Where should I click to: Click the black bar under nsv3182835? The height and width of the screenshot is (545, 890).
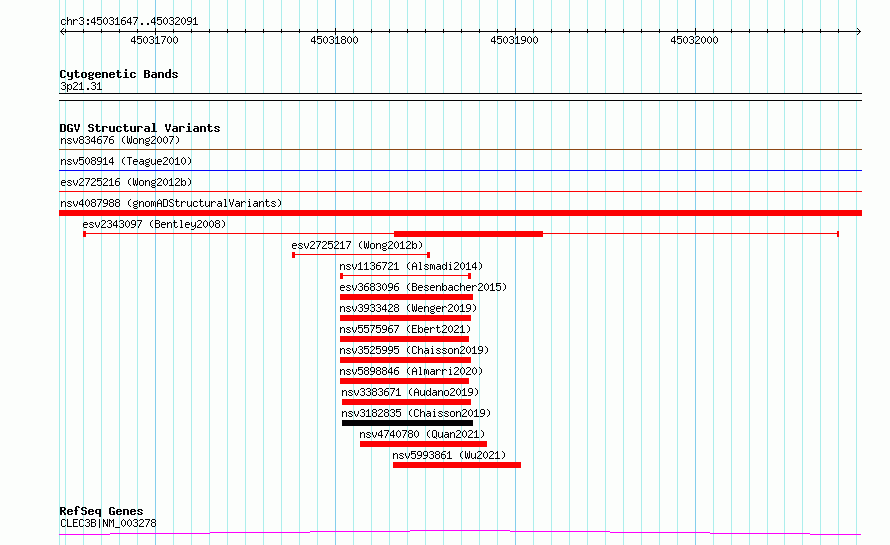407,423
